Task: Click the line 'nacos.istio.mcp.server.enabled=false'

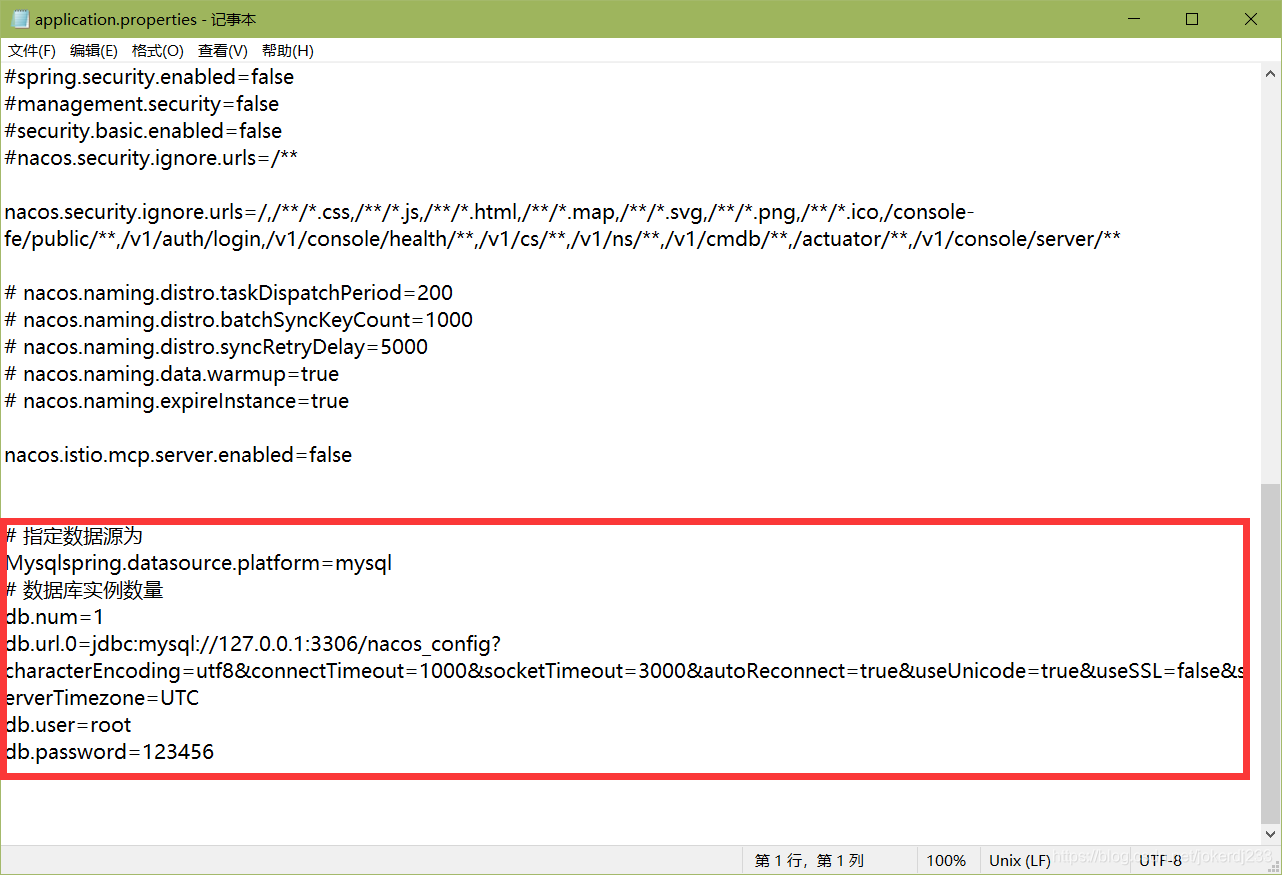Action: (178, 455)
